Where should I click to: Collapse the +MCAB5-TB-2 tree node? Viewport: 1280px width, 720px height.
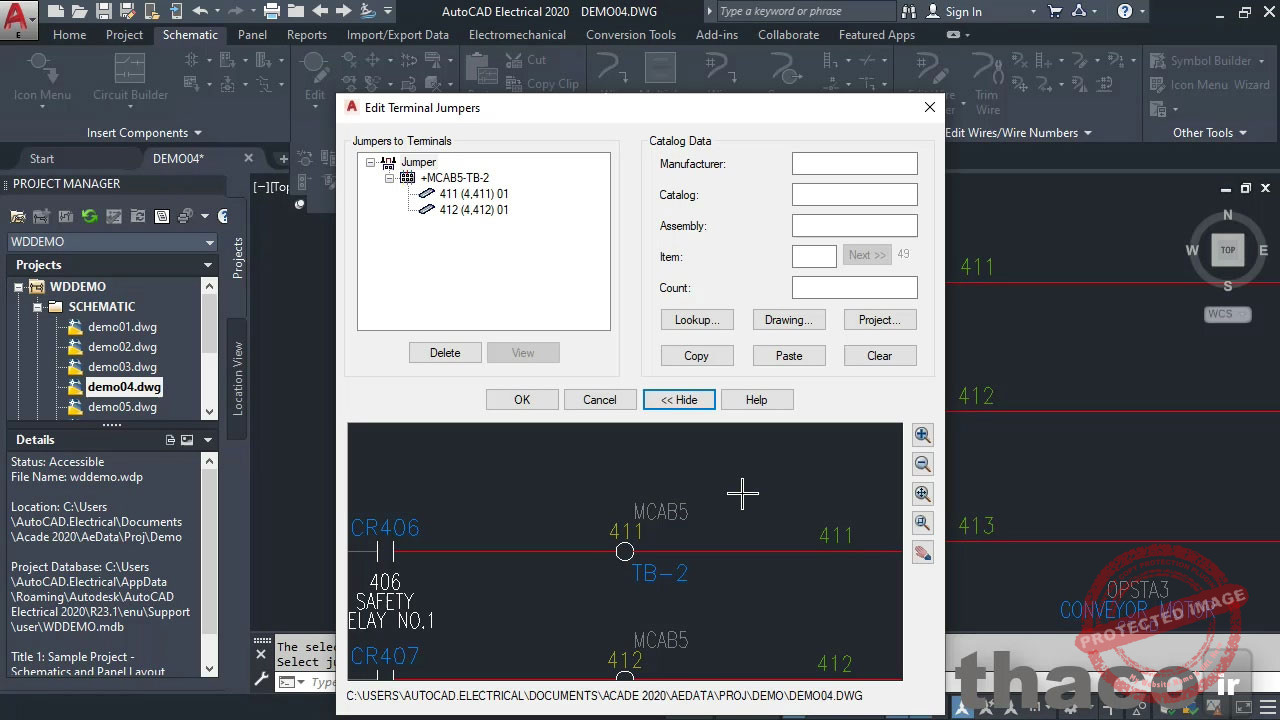coord(390,178)
